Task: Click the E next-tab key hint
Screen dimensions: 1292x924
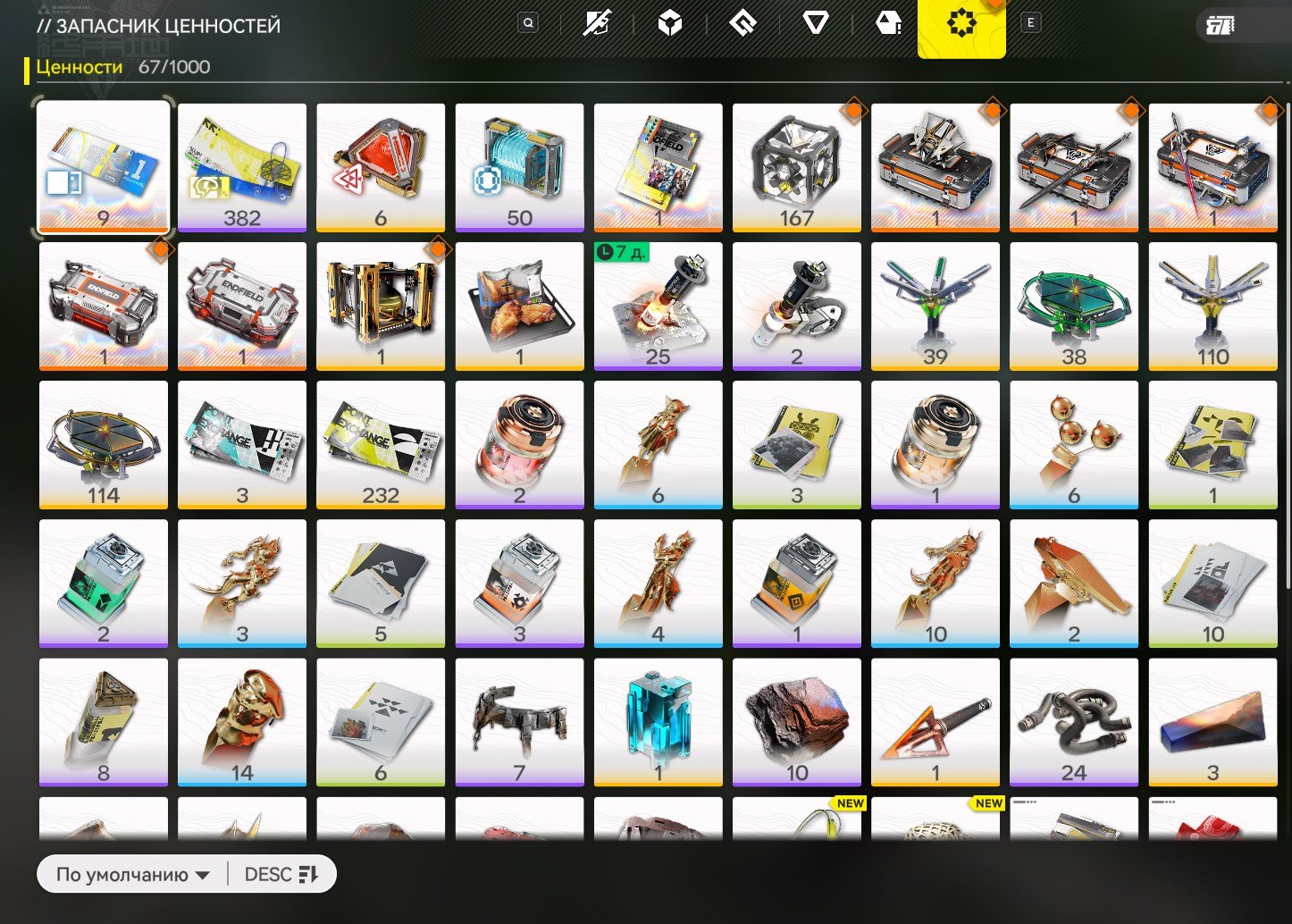Action: pyautogui.click(x=1030, y=23)
